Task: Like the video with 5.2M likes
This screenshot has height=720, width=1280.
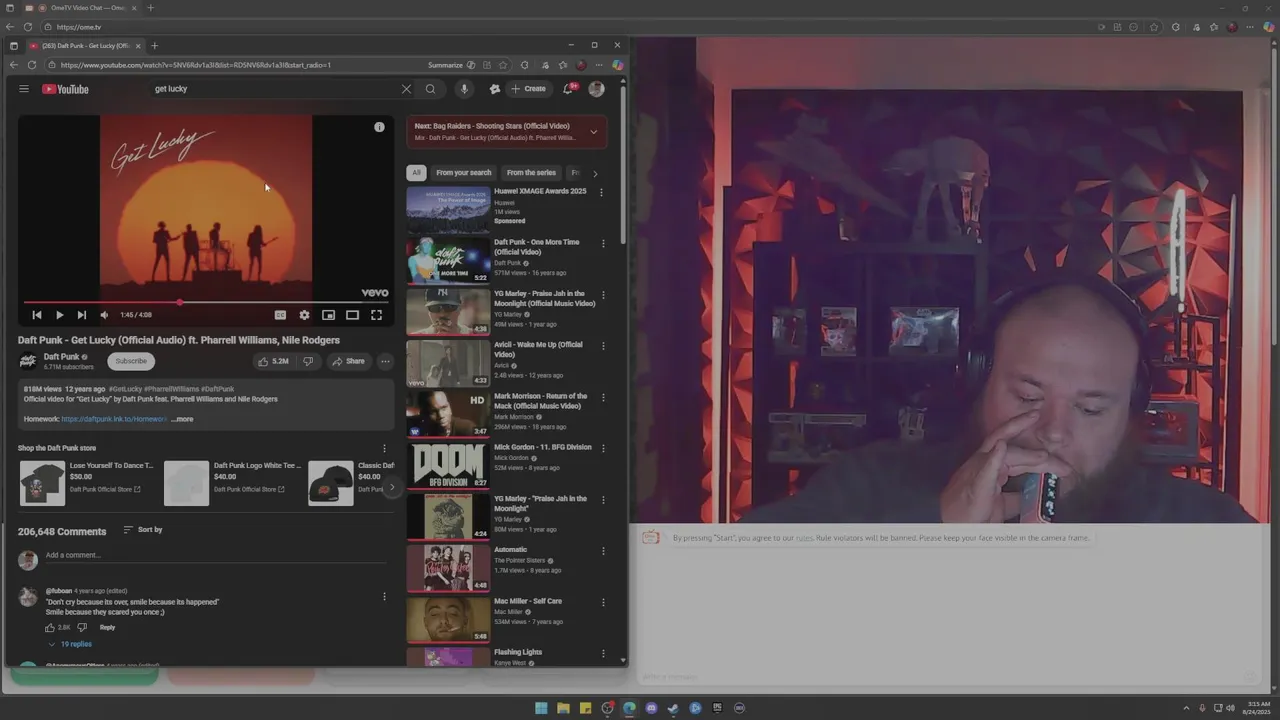Action: [x=273, y=361]
